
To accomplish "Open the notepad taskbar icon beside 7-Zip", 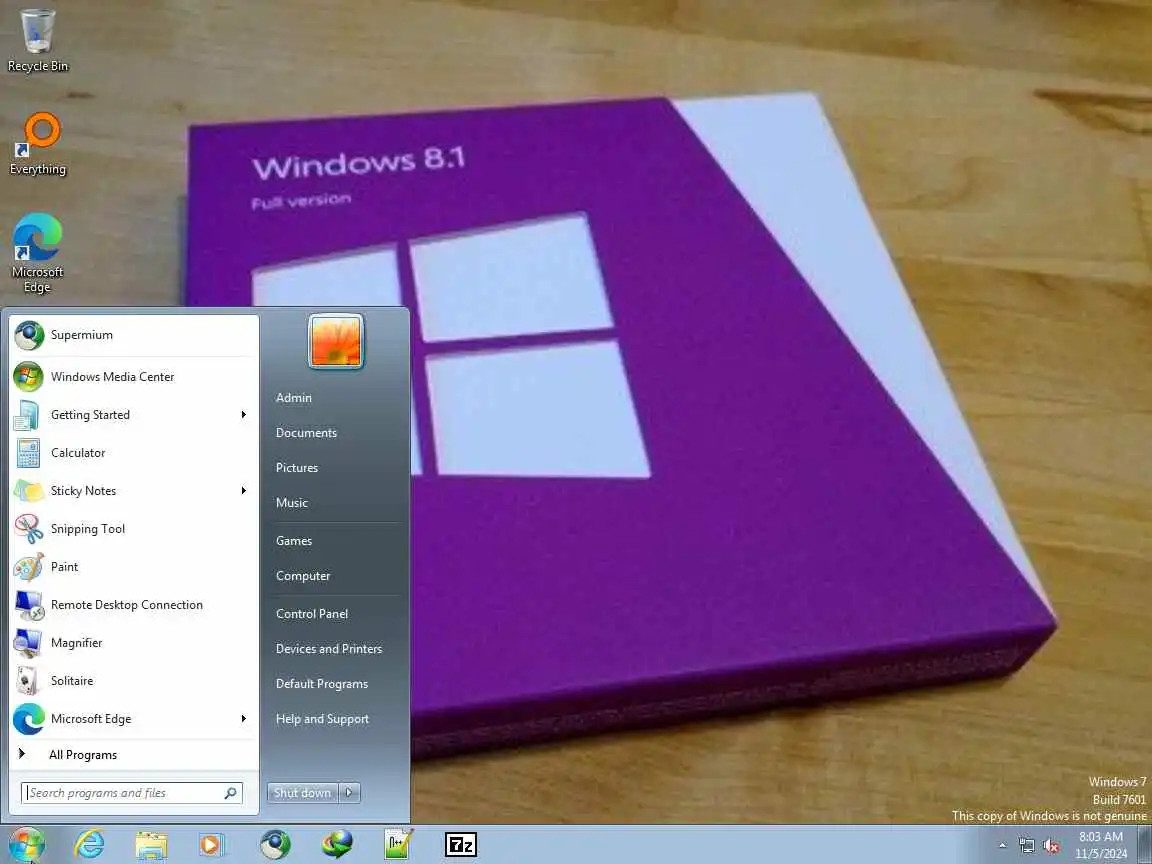I will tap(399, 845).
